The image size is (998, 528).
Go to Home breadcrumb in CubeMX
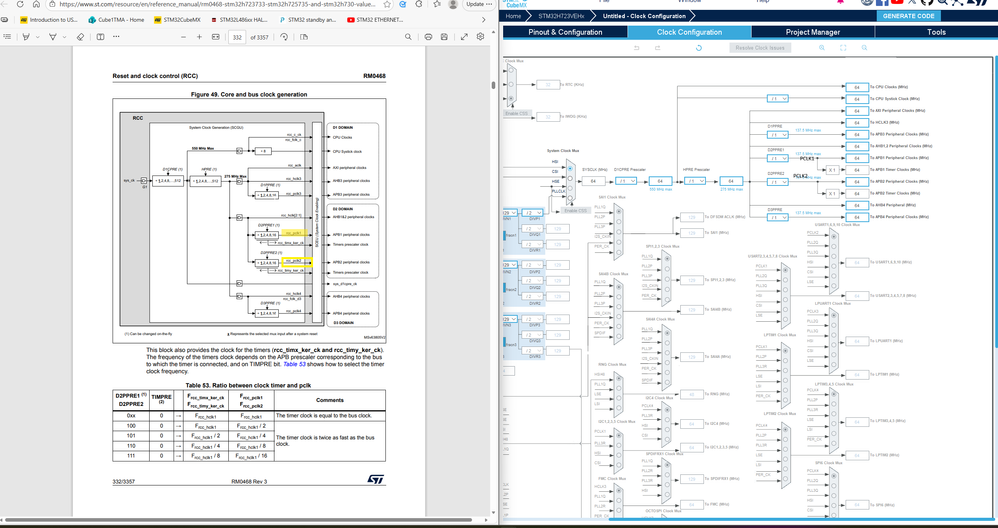[x=514, y=16]
